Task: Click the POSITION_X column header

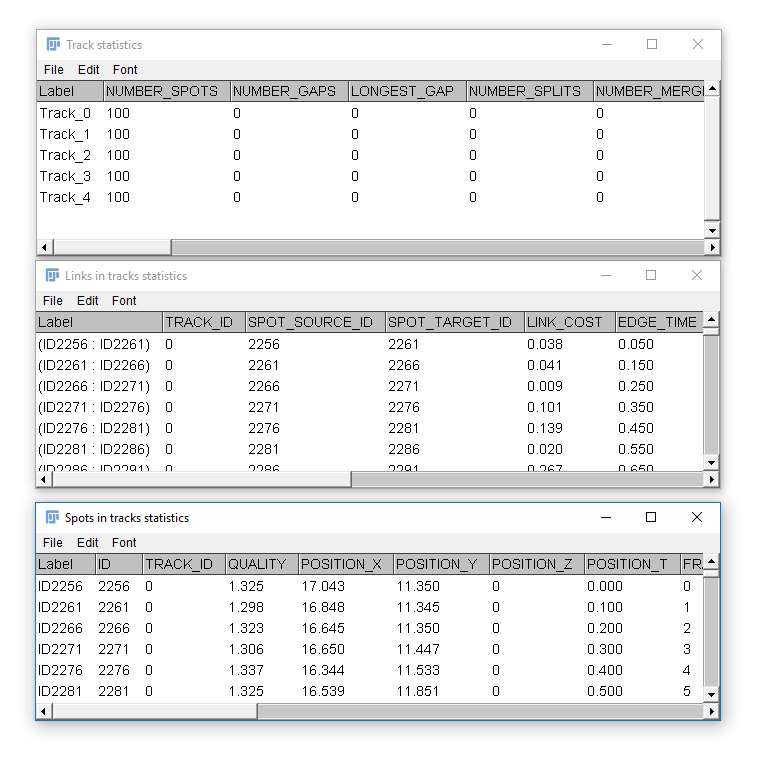Action: [x=343, y=564]
